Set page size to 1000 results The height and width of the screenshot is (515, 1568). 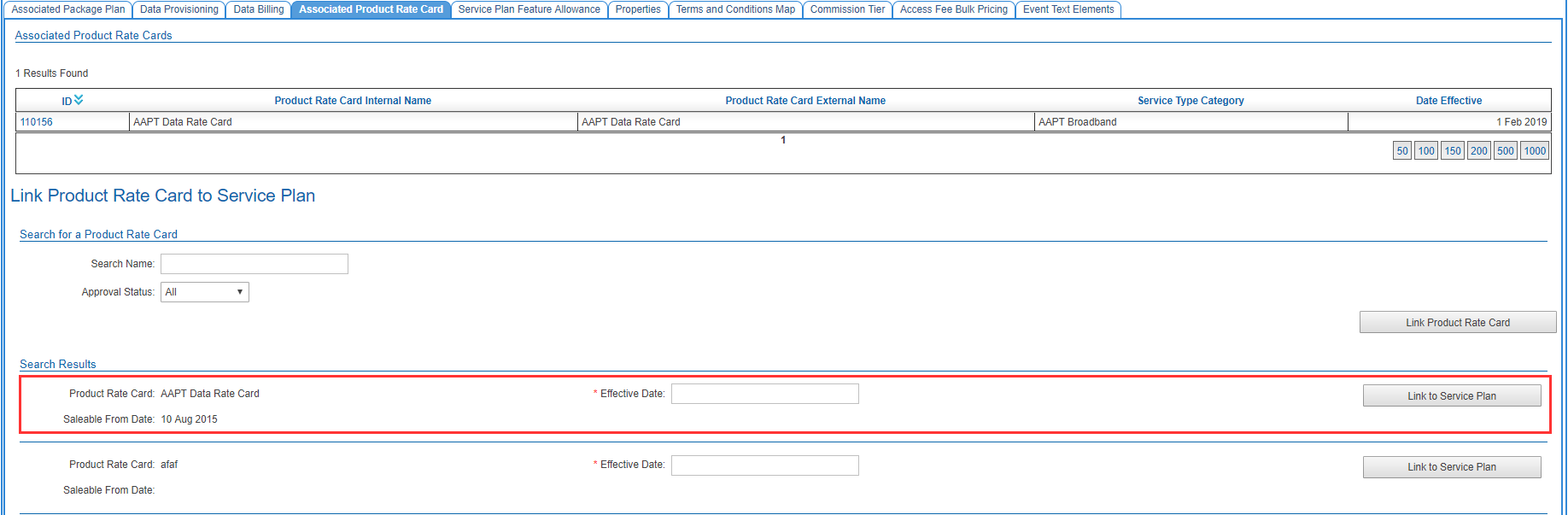click(x=1535, y=151)
